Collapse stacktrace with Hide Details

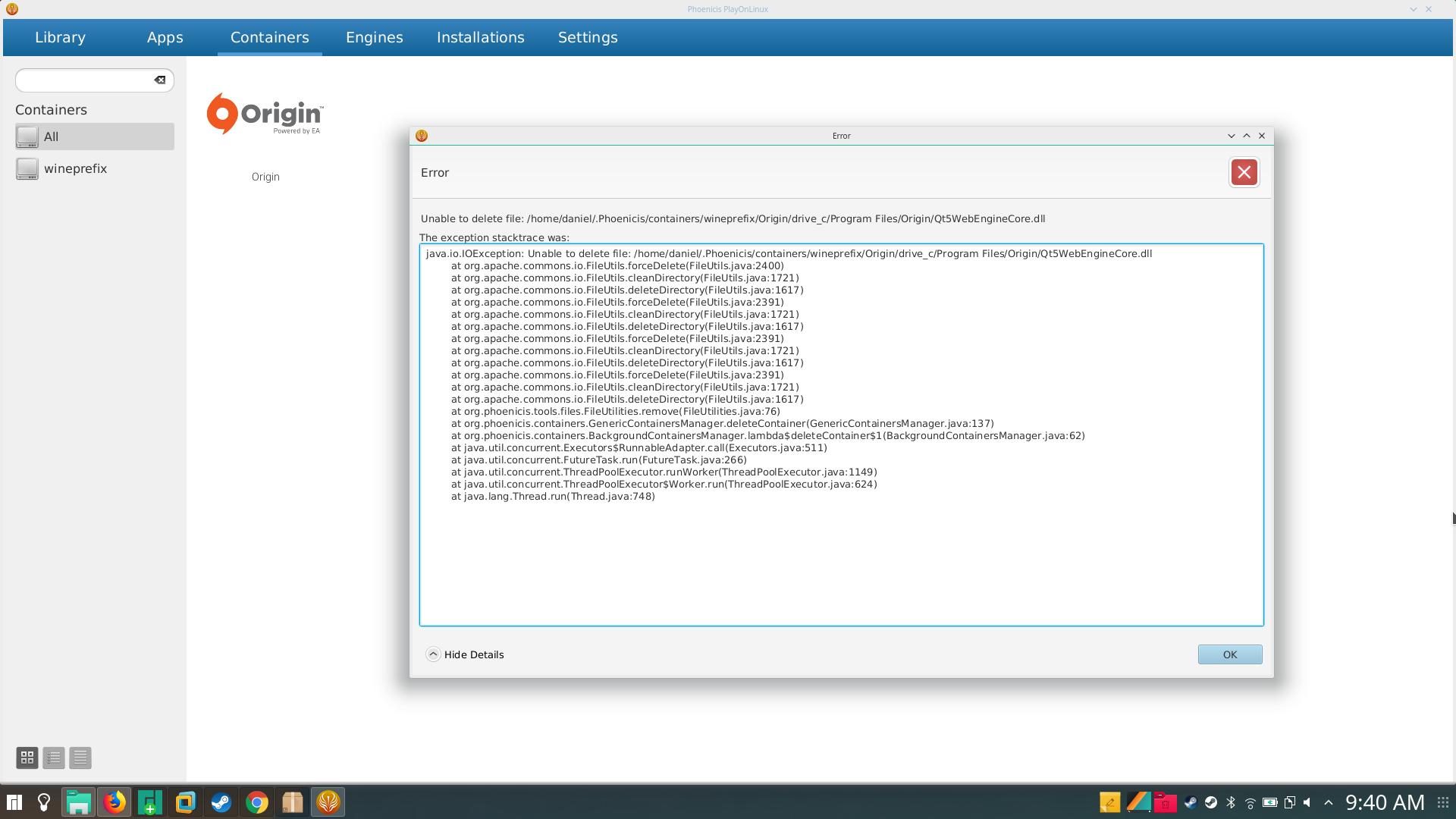[466, 654]
